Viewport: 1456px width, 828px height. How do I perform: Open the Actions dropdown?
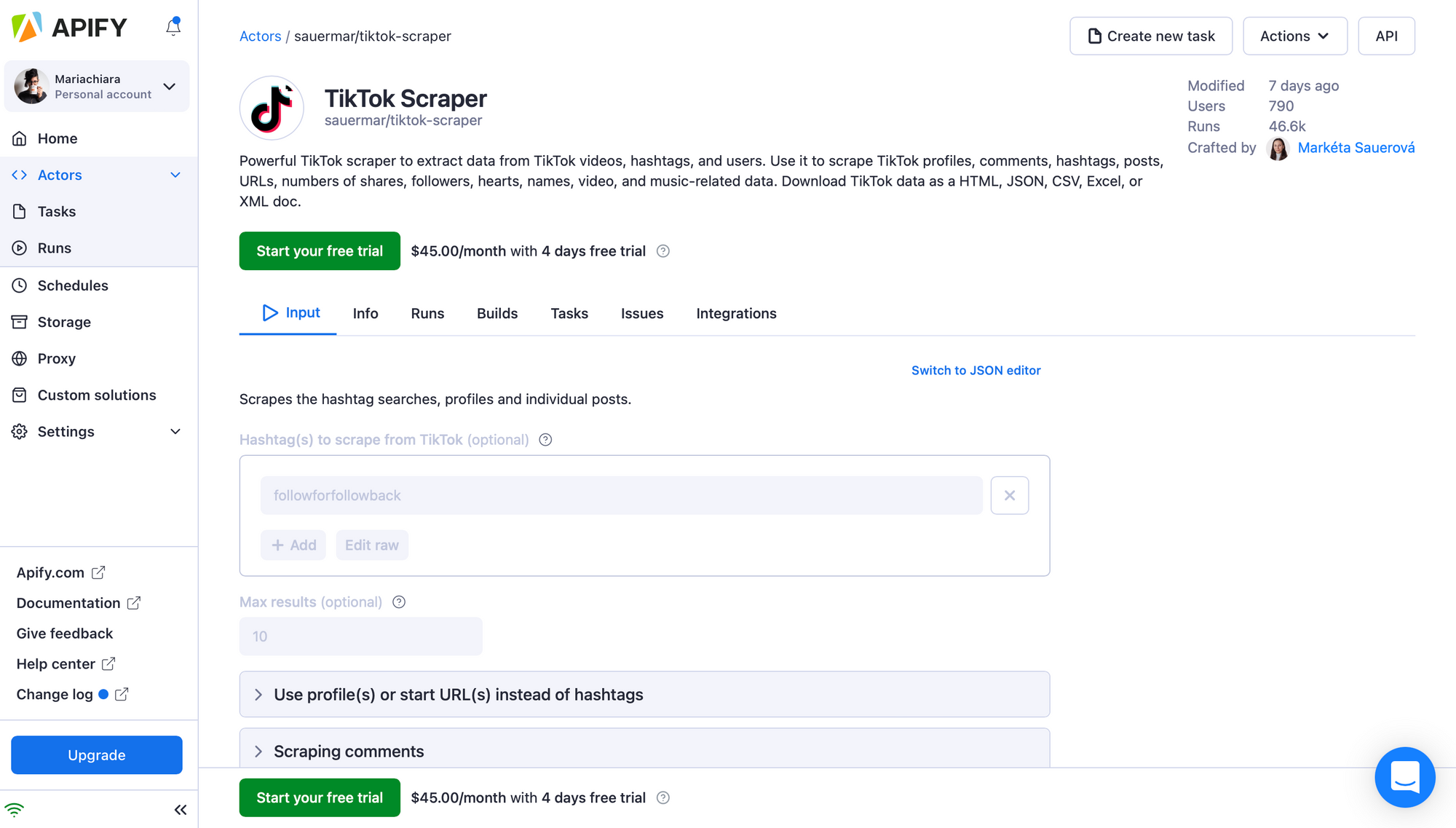(1295, 36)
